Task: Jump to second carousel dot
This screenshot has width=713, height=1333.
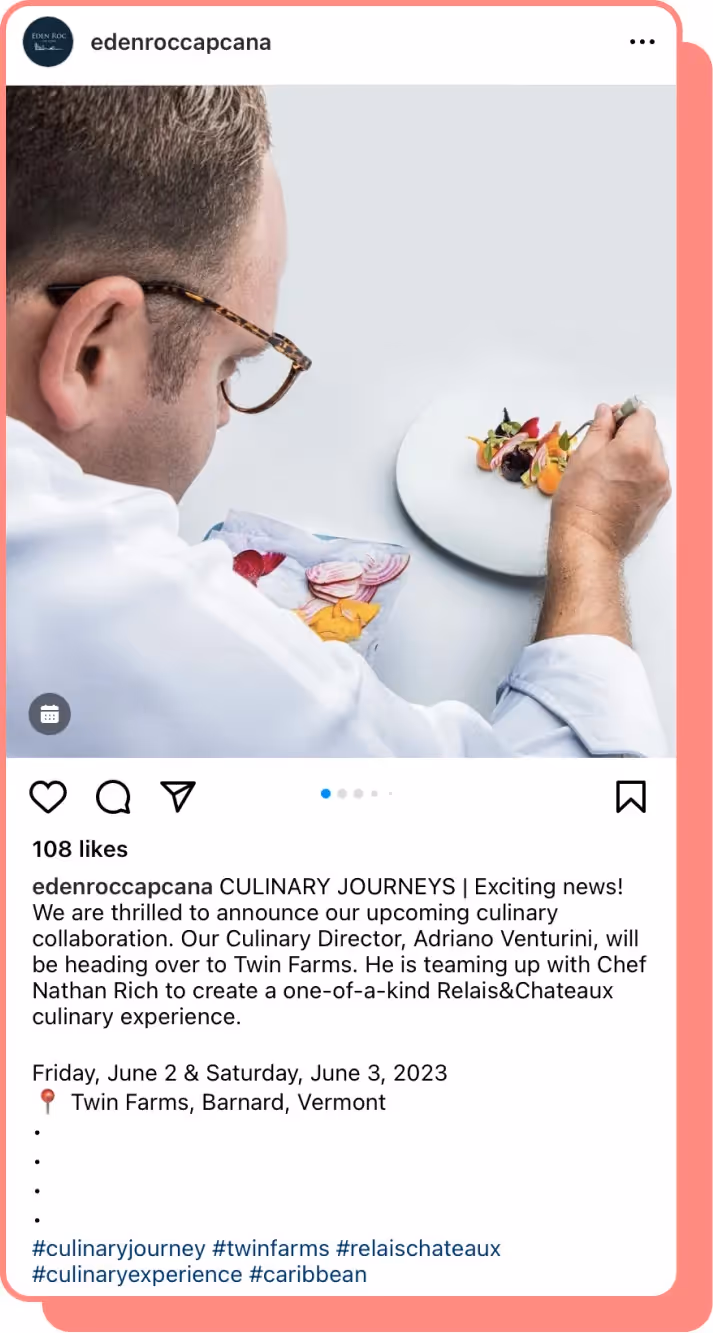Action: click(x=342, y=793)
